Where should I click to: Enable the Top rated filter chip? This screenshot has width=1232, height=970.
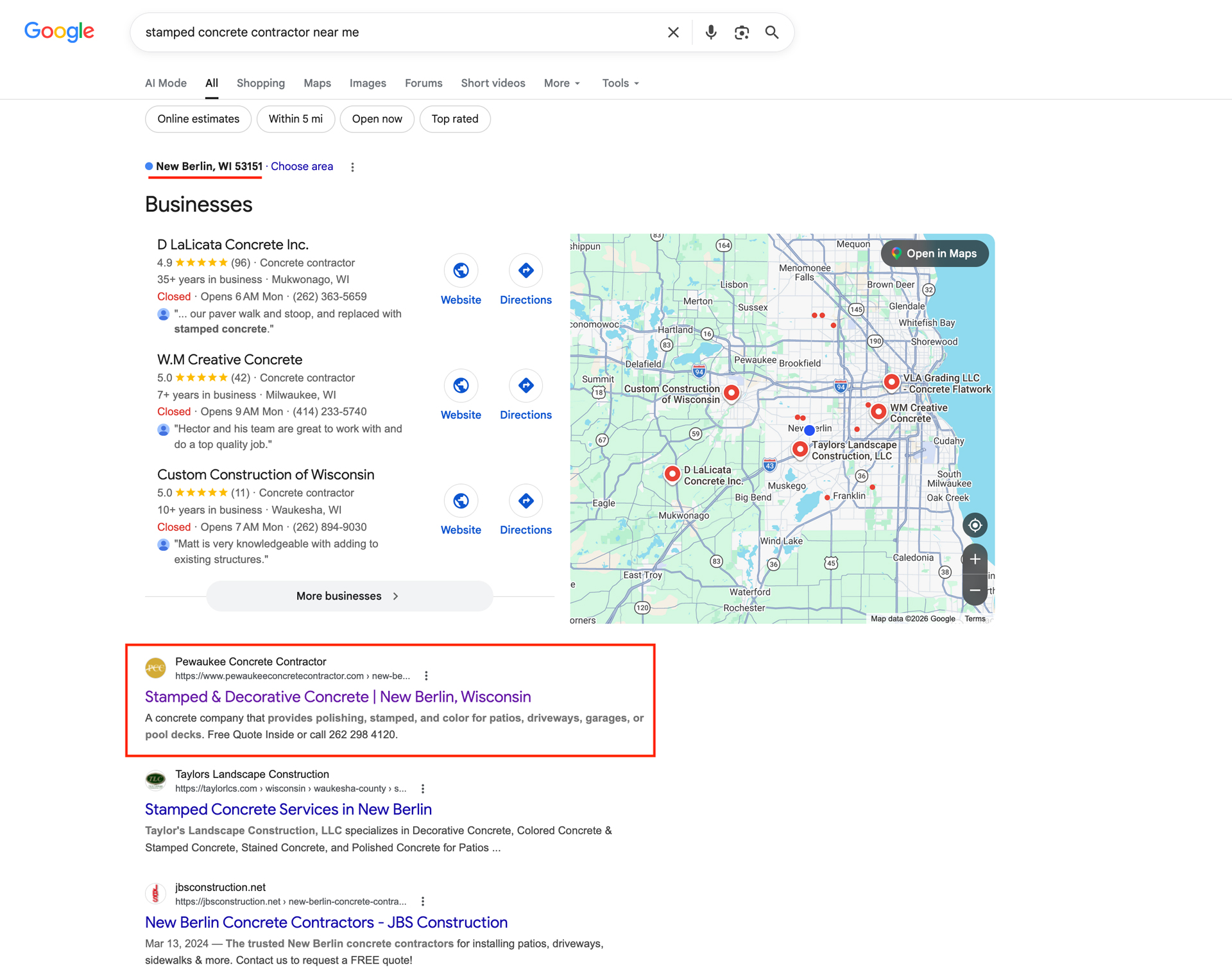[x=455, y=119]
